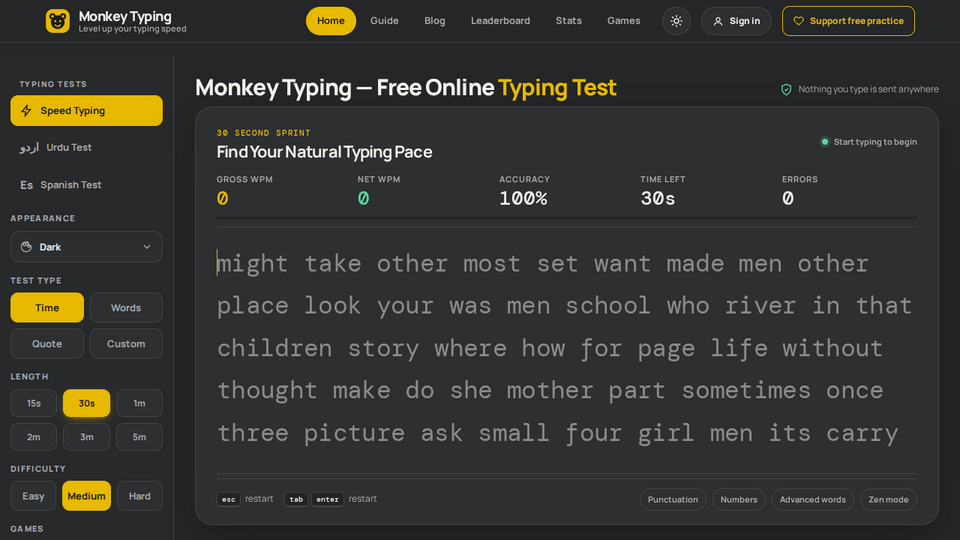
Task: Select the Urdu Test
Action: [86, 148]
